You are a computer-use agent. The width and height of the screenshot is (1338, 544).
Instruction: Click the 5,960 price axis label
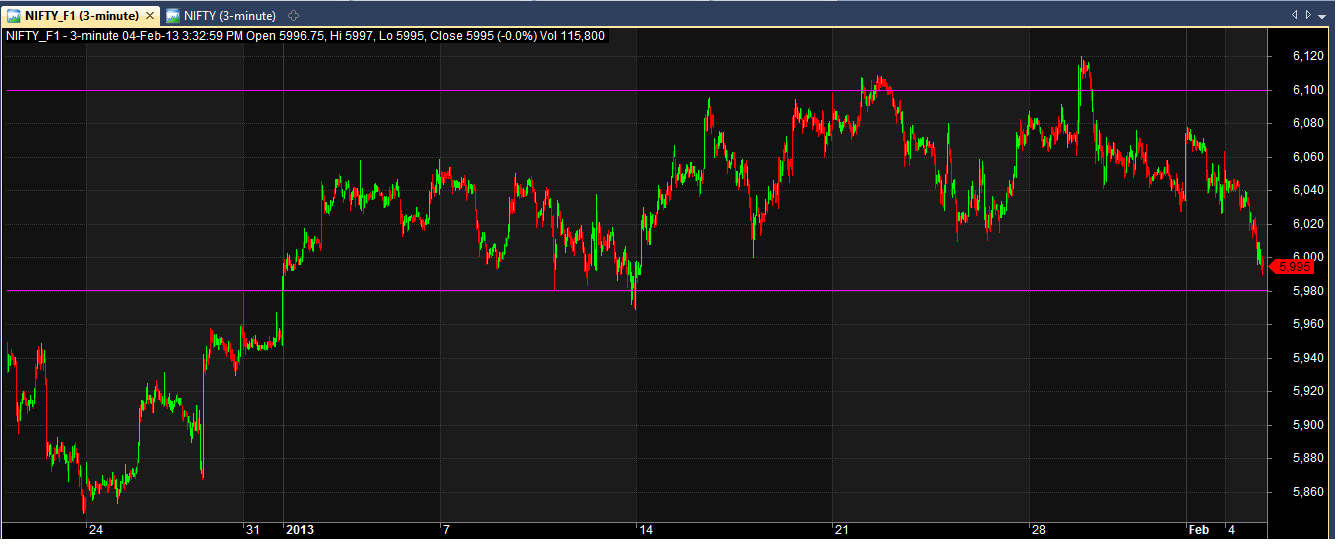point(1308,324)
